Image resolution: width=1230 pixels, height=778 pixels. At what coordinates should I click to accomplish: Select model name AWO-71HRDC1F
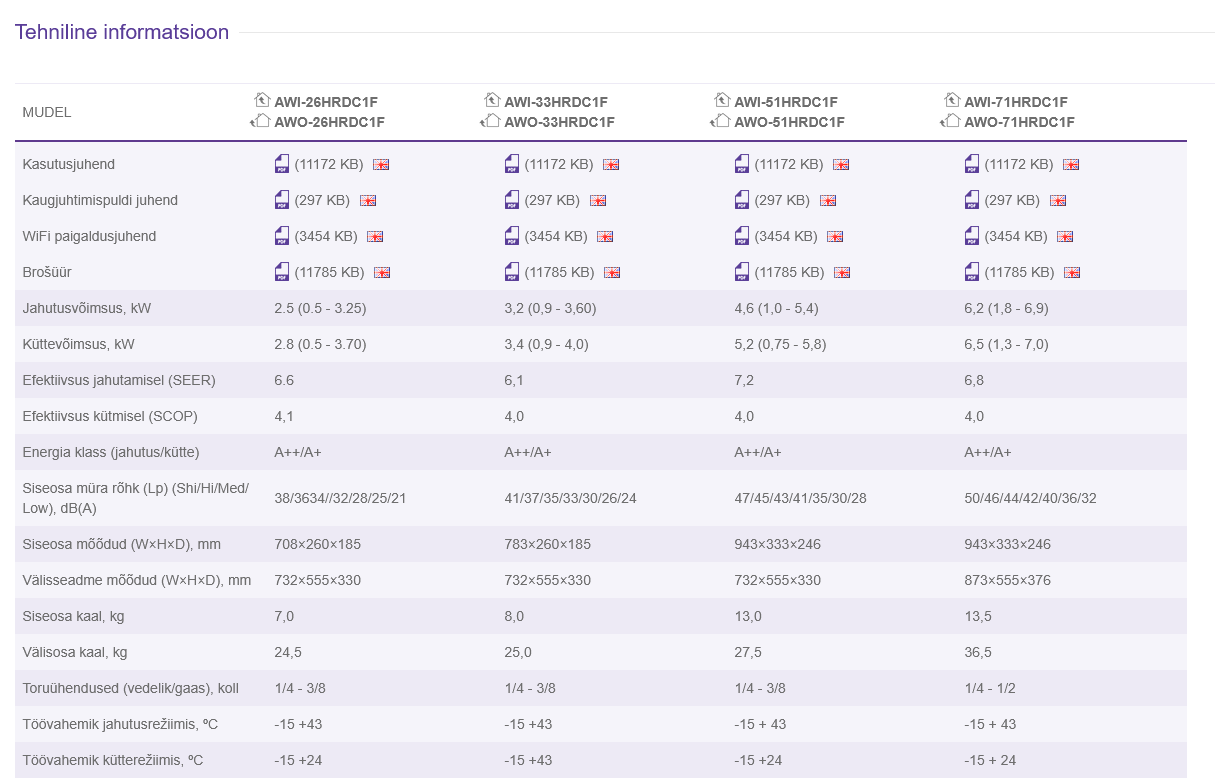[x=1019, y=122]
